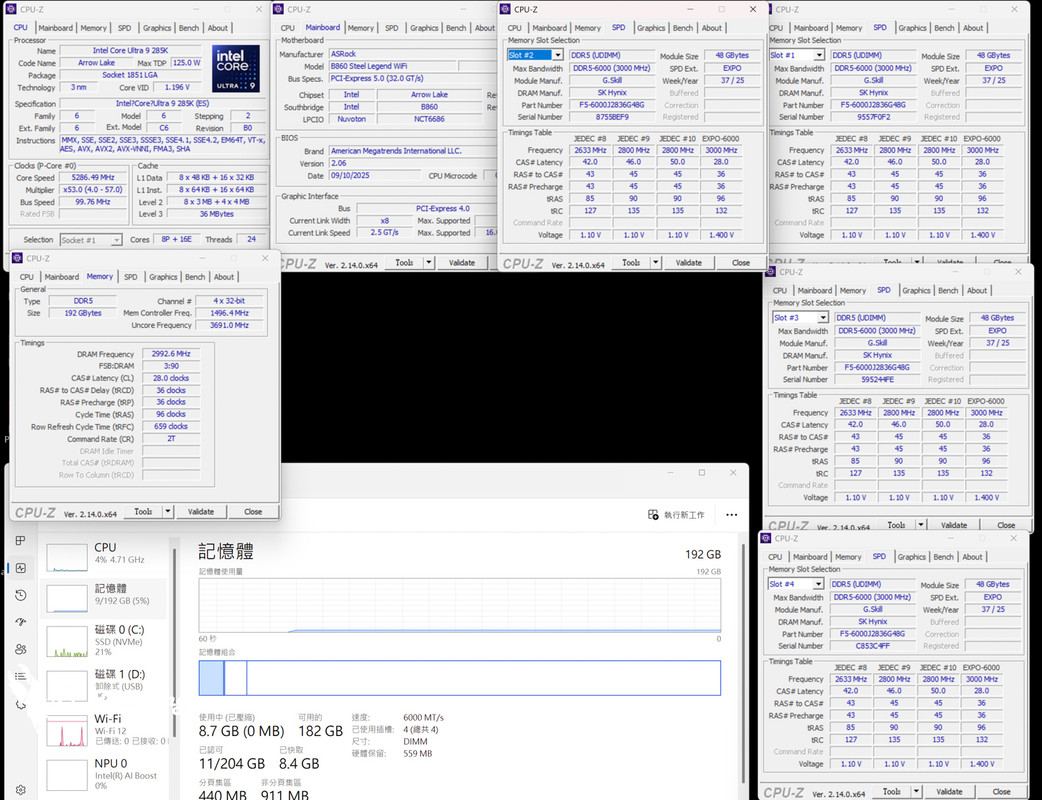The width and height of the screenshot is (1042, 800).
Task: Expand Tools arrow in Slot #4 window
Action: tap(916, 791)
